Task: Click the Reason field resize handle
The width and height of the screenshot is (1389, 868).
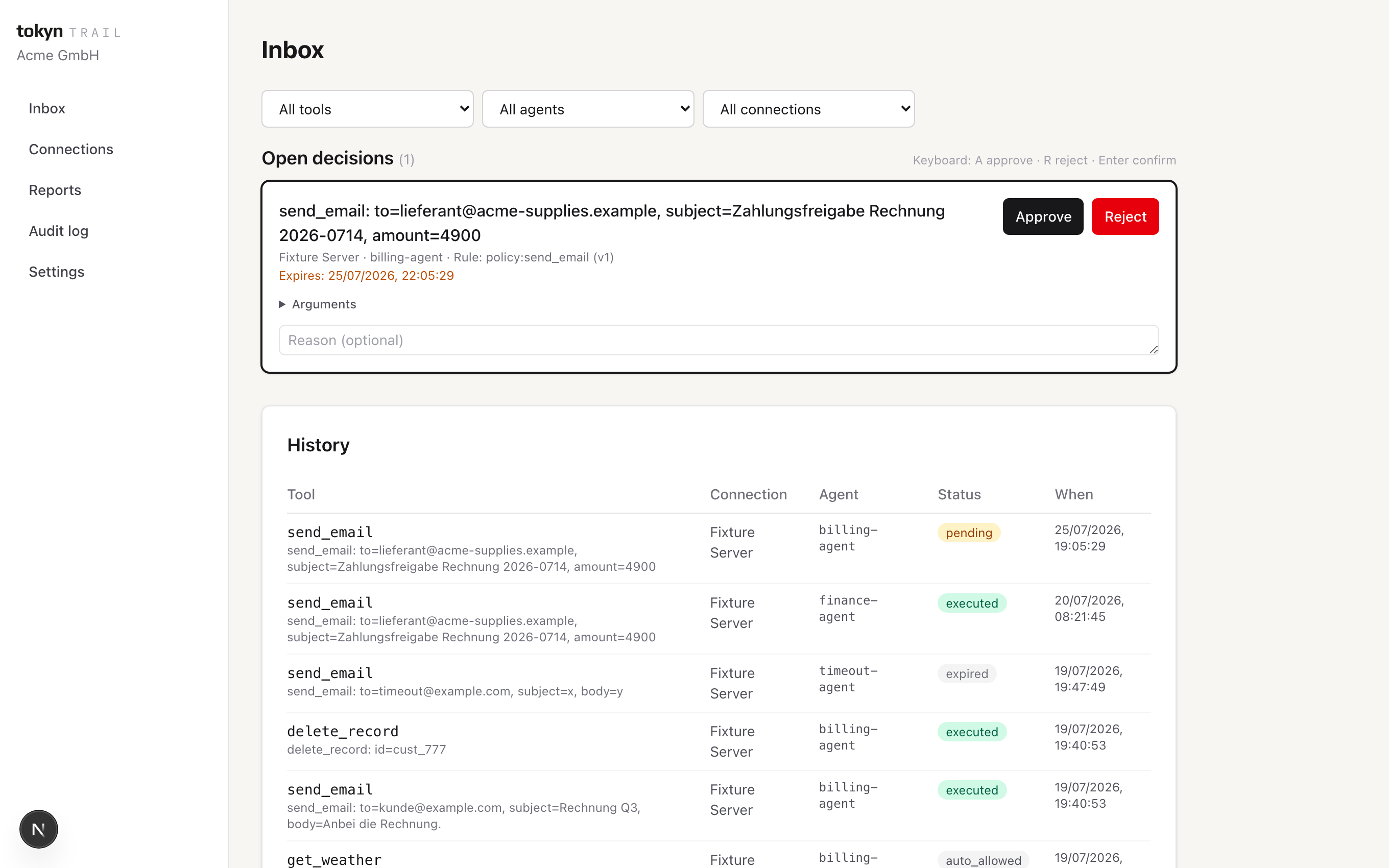Action: [x=1154, y=350]
